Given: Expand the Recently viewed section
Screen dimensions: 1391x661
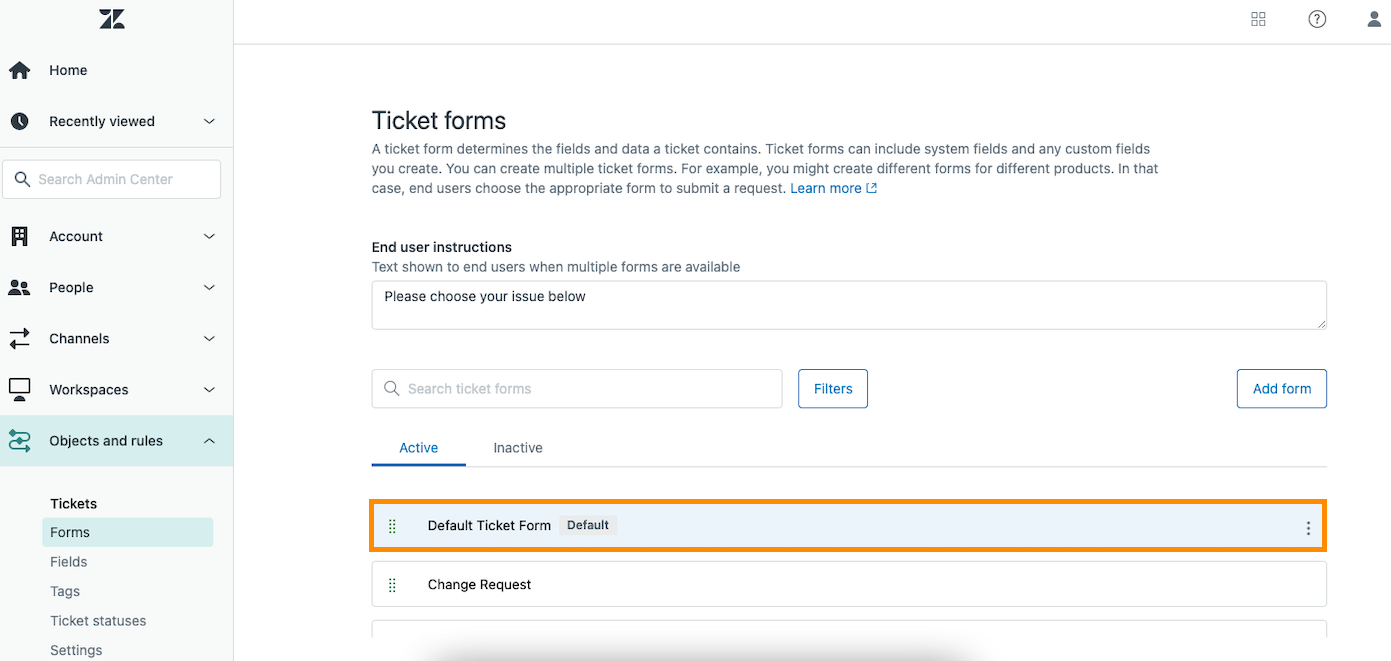Looking at the screenshot, I should point(116,121).
